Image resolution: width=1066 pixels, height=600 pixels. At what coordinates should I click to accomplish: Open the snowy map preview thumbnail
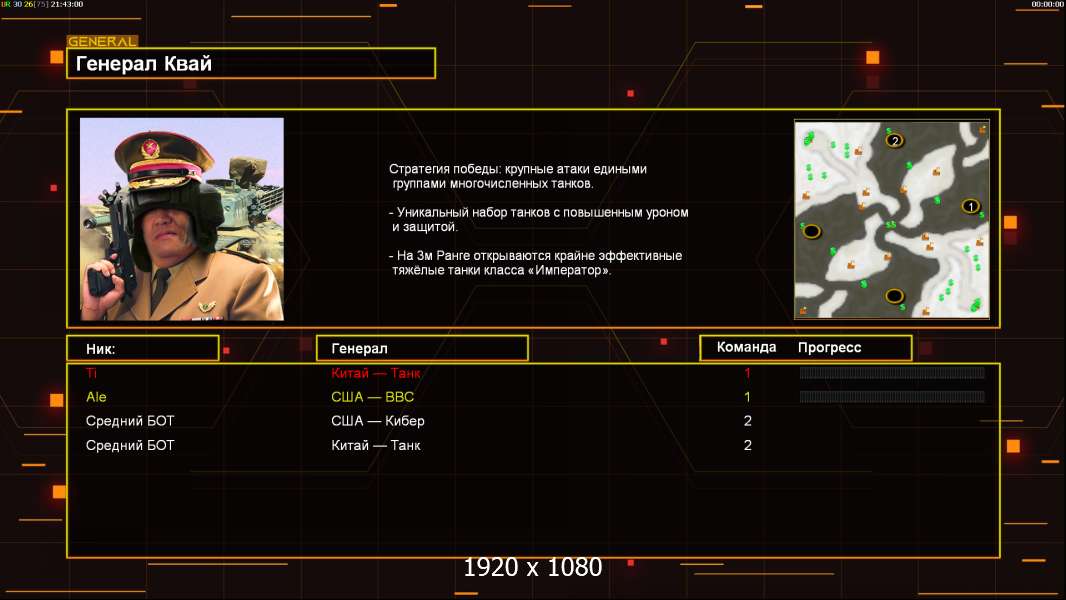(892, 219)
